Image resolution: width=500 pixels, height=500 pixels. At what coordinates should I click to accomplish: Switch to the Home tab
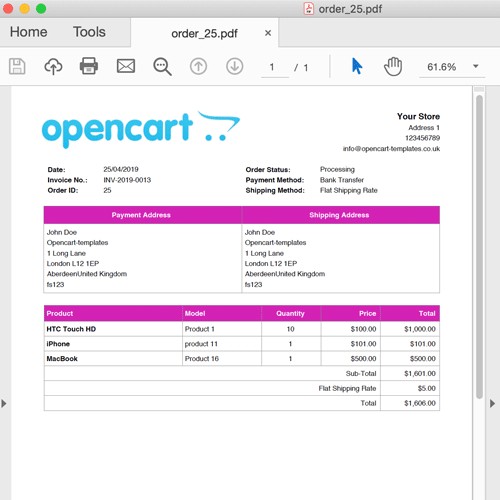(x=29, y=32)
